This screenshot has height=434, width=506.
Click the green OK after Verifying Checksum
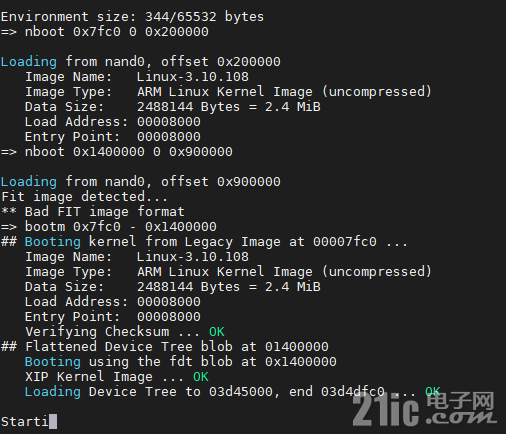pos(217,332)
